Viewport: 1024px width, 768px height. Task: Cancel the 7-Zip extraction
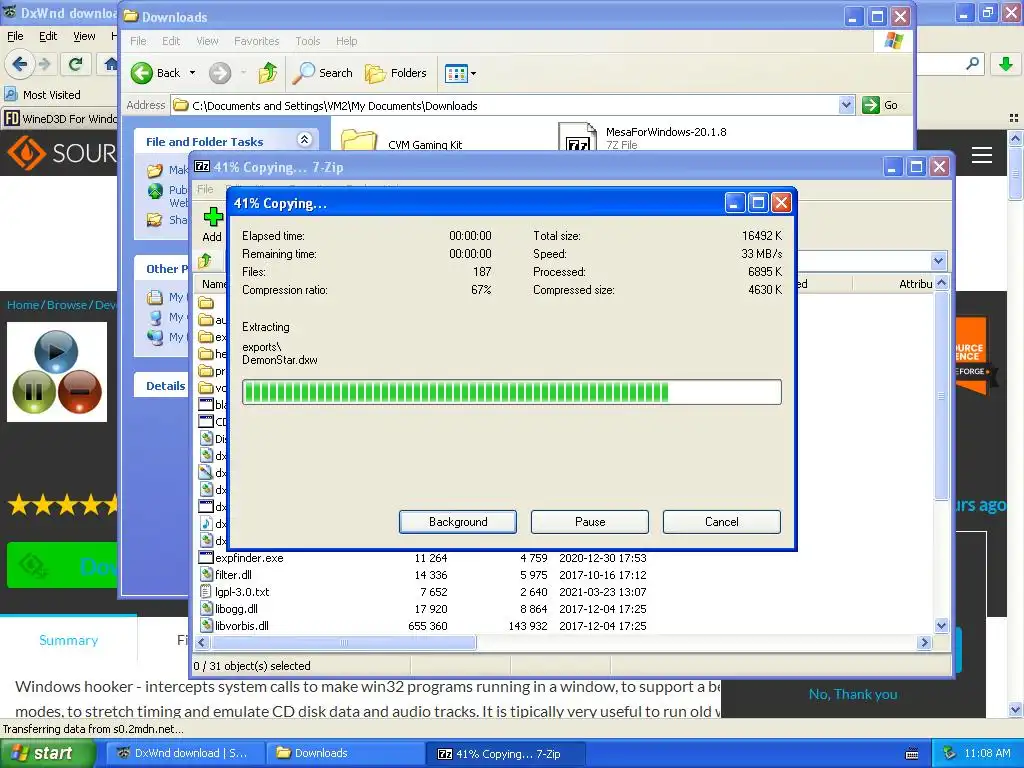(722, 522)
